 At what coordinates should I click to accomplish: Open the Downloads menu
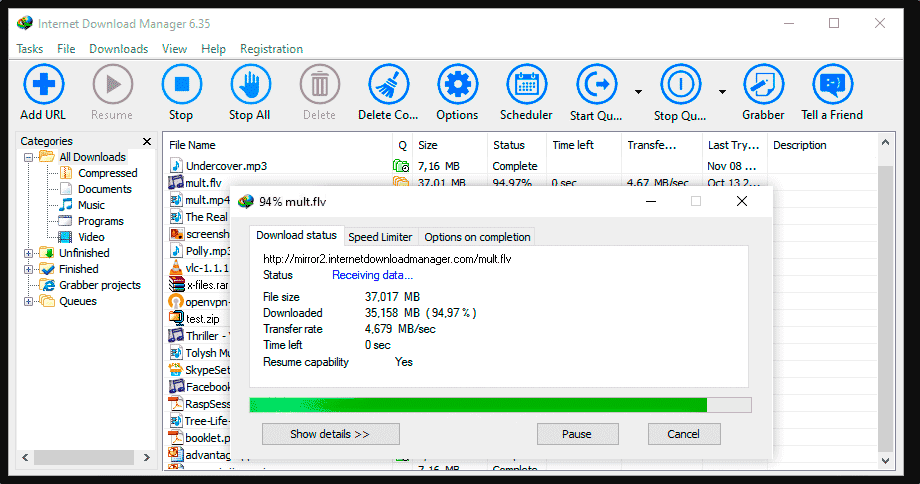[x=118, y=49]
